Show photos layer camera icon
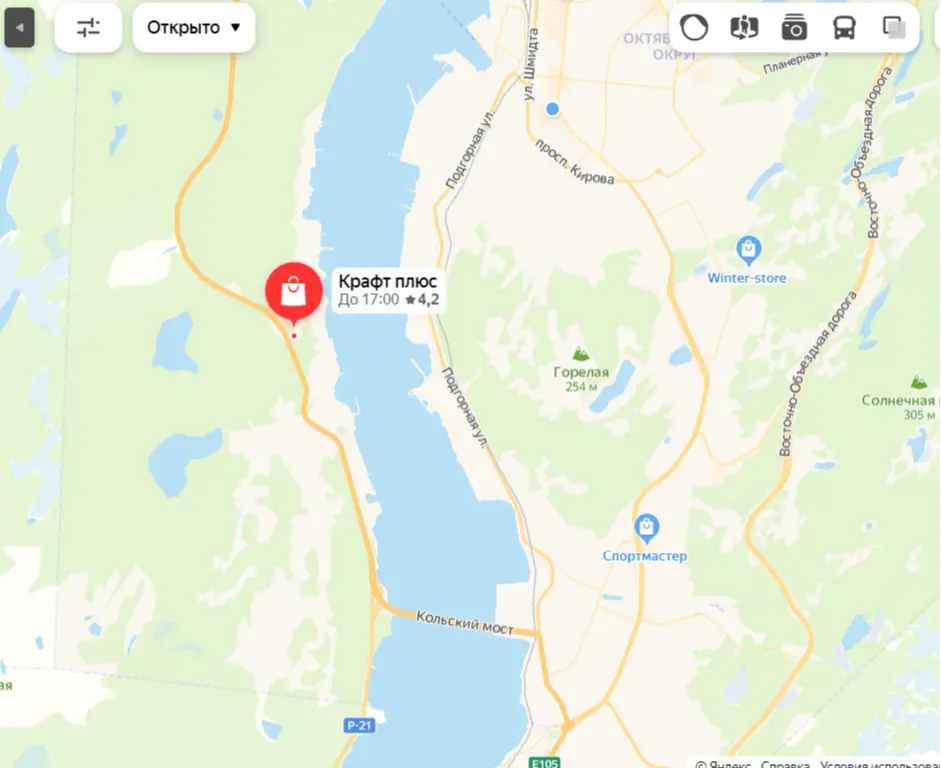 point(794,28)
